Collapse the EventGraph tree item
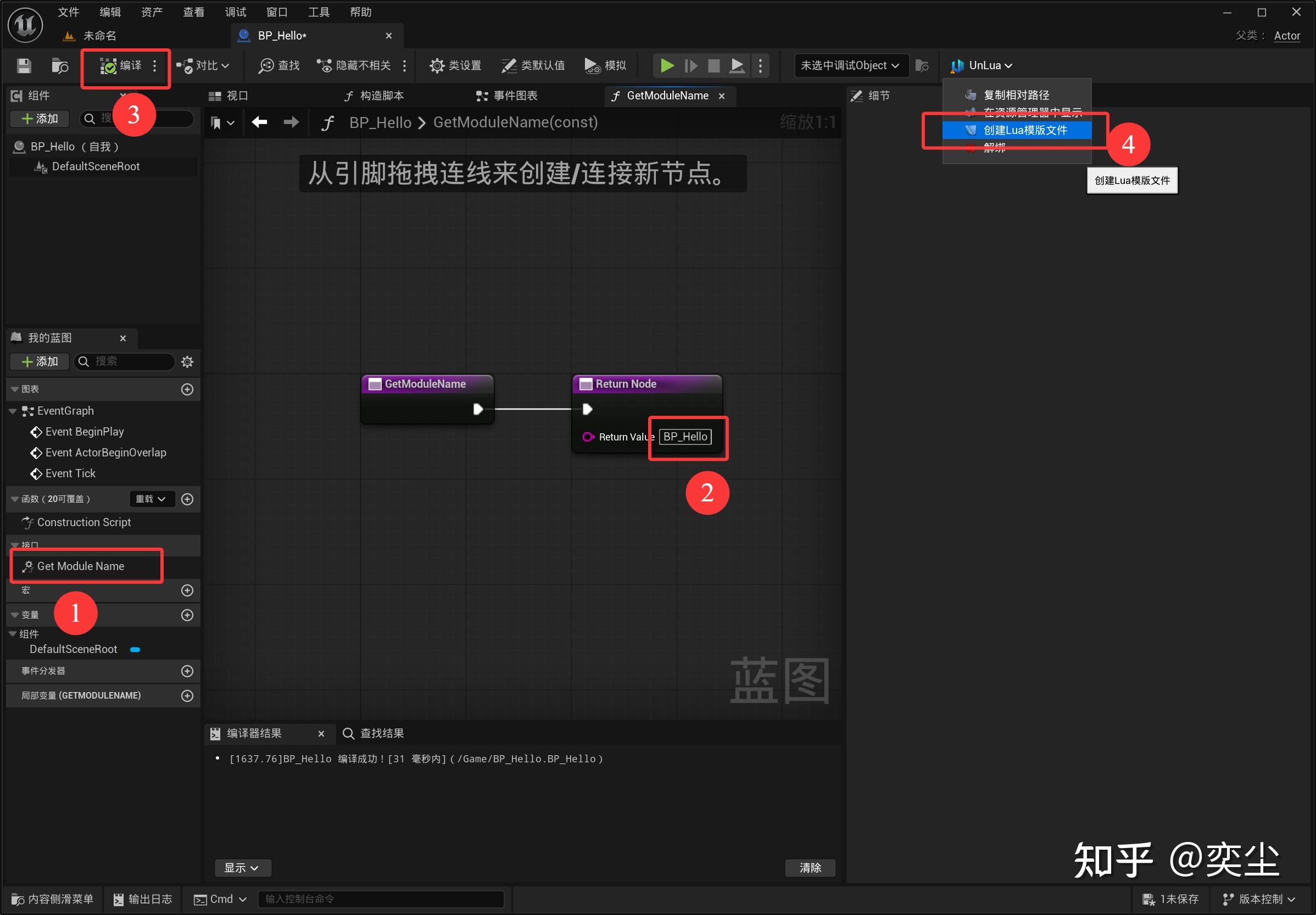 tap(13, 411)
